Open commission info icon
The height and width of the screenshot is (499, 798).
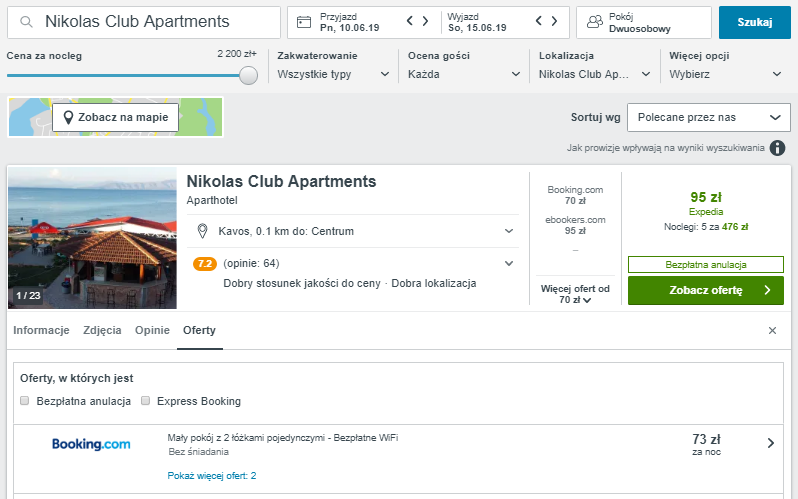pos(777,148)
